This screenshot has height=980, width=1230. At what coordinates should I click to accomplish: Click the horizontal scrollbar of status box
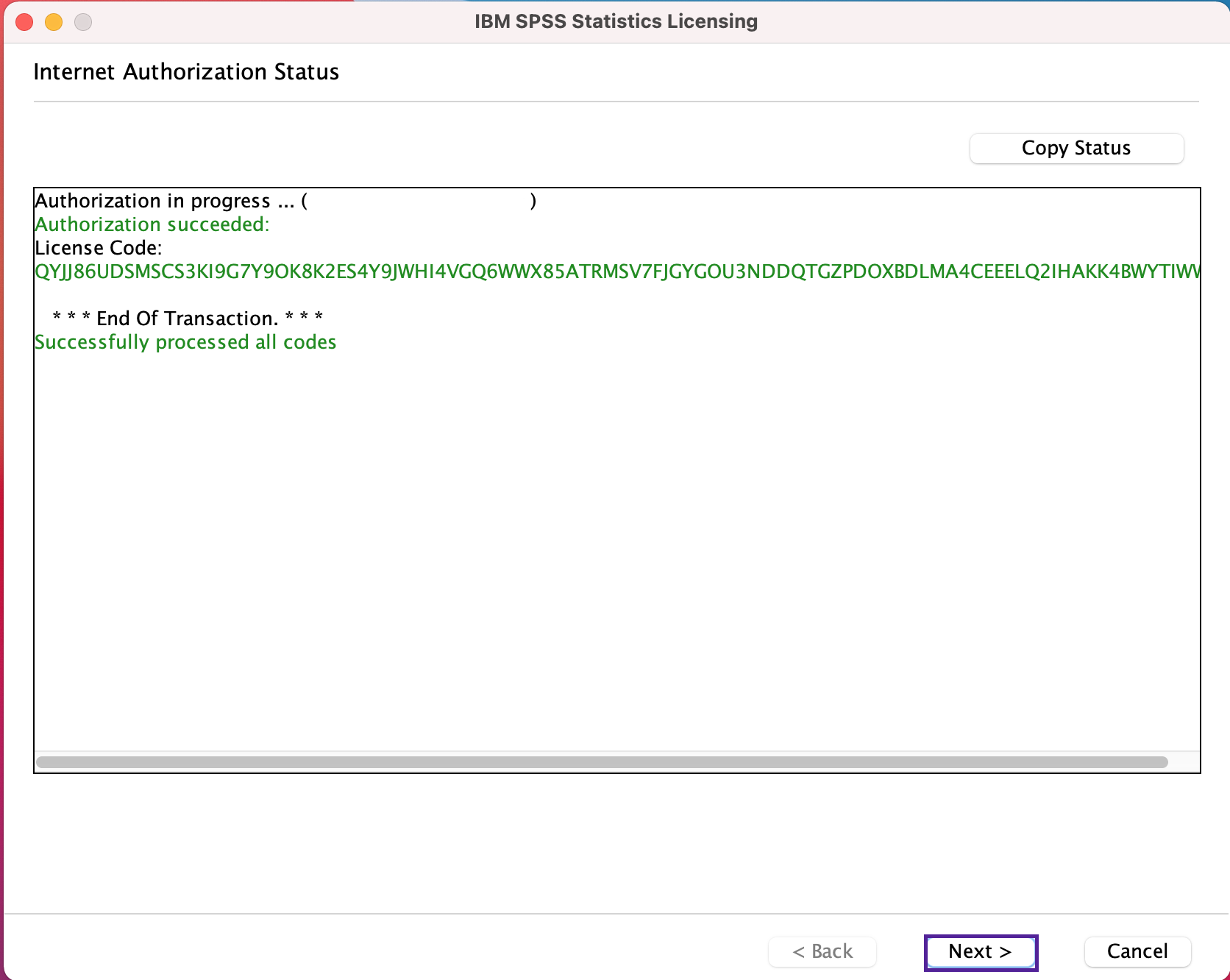click(x=602, y=762)
